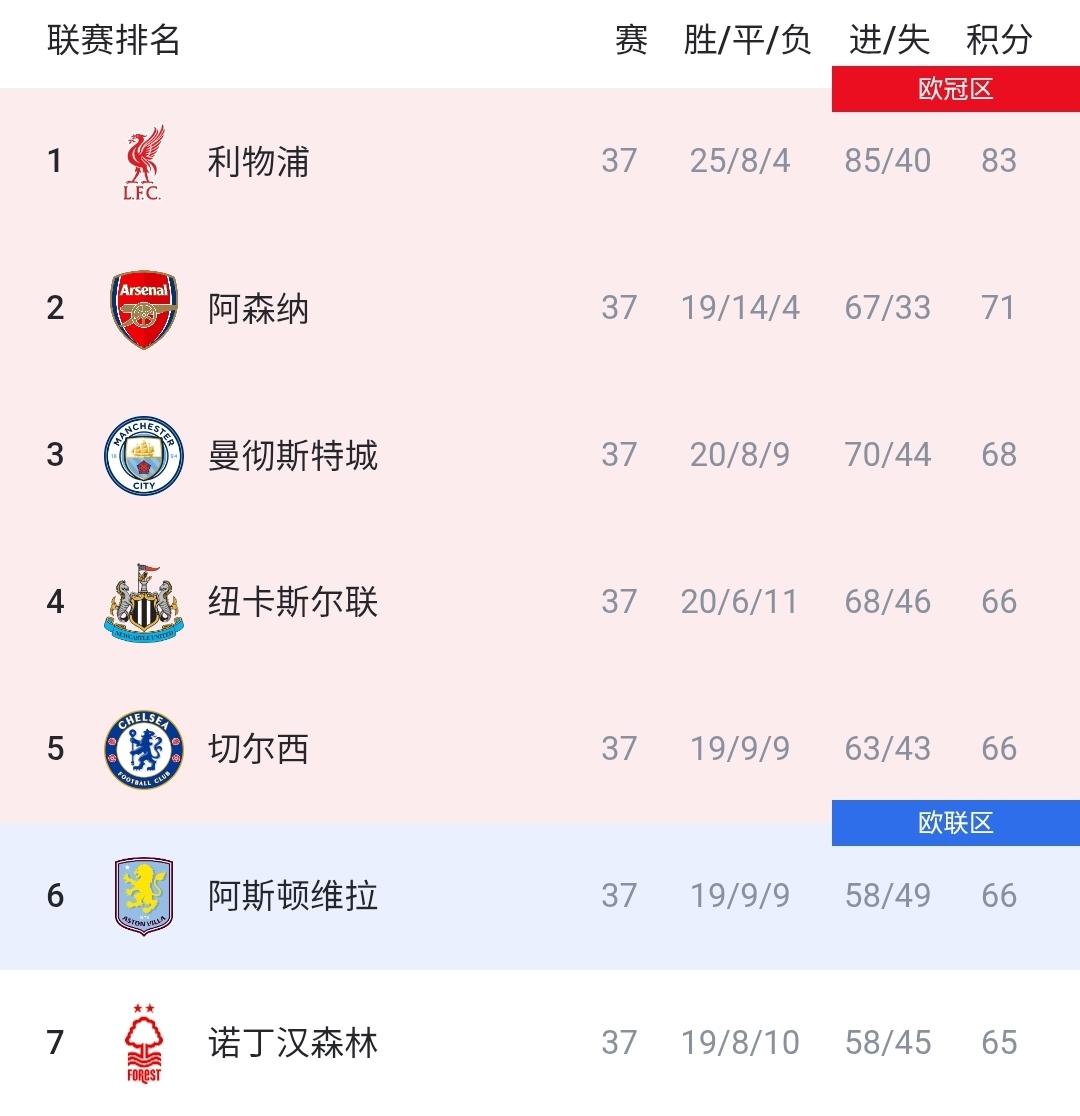Click the 进/失 column header

(889, 40)
